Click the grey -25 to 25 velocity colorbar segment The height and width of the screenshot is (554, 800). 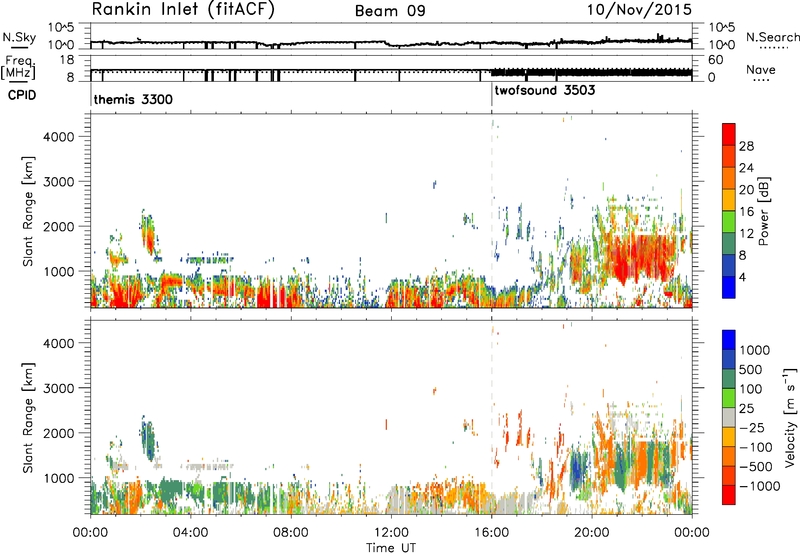729,418
